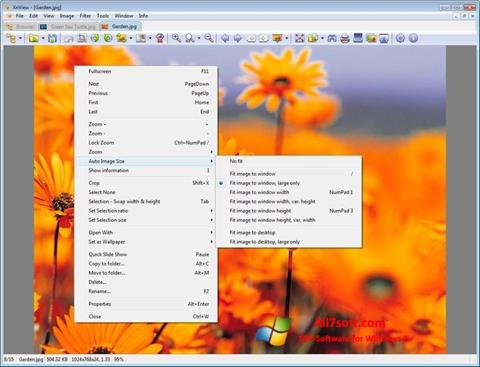Screen dimensions: 480x367
Task: Select No fit option
Action: click(x=289, y=161)
